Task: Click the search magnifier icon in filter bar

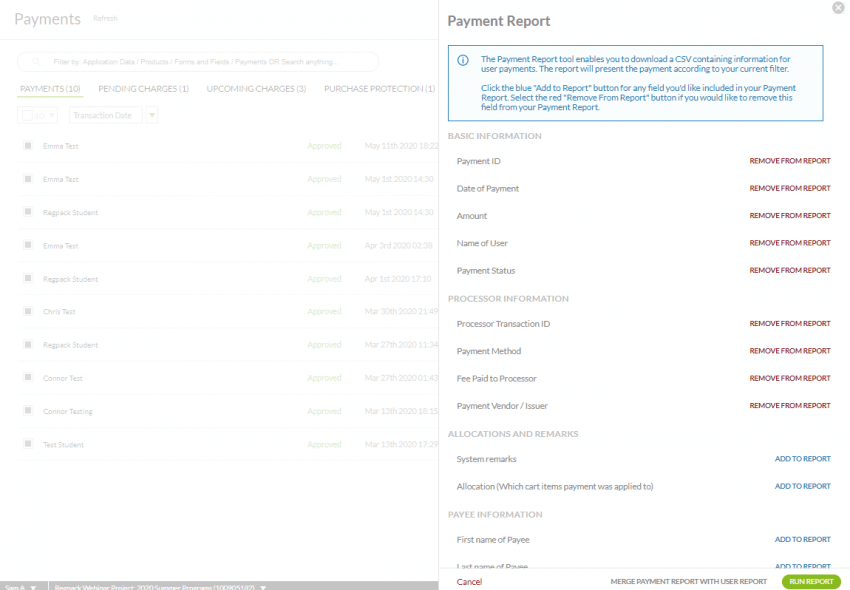Action: (37, 62)
